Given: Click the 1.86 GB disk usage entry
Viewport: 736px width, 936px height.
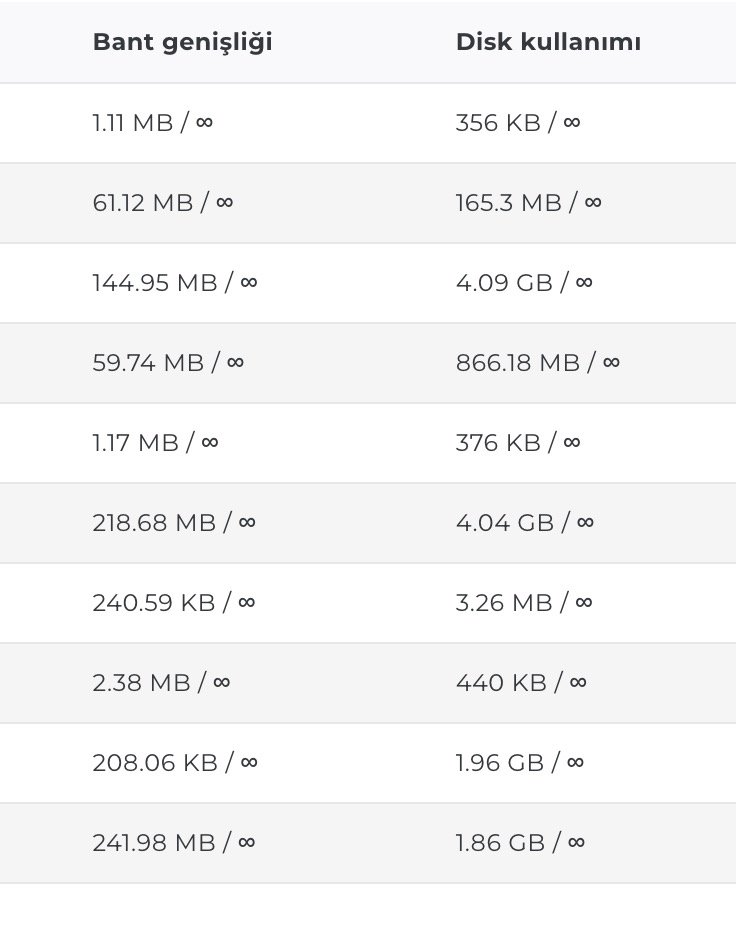Looking at the screenshot, I should click(520, 843).
